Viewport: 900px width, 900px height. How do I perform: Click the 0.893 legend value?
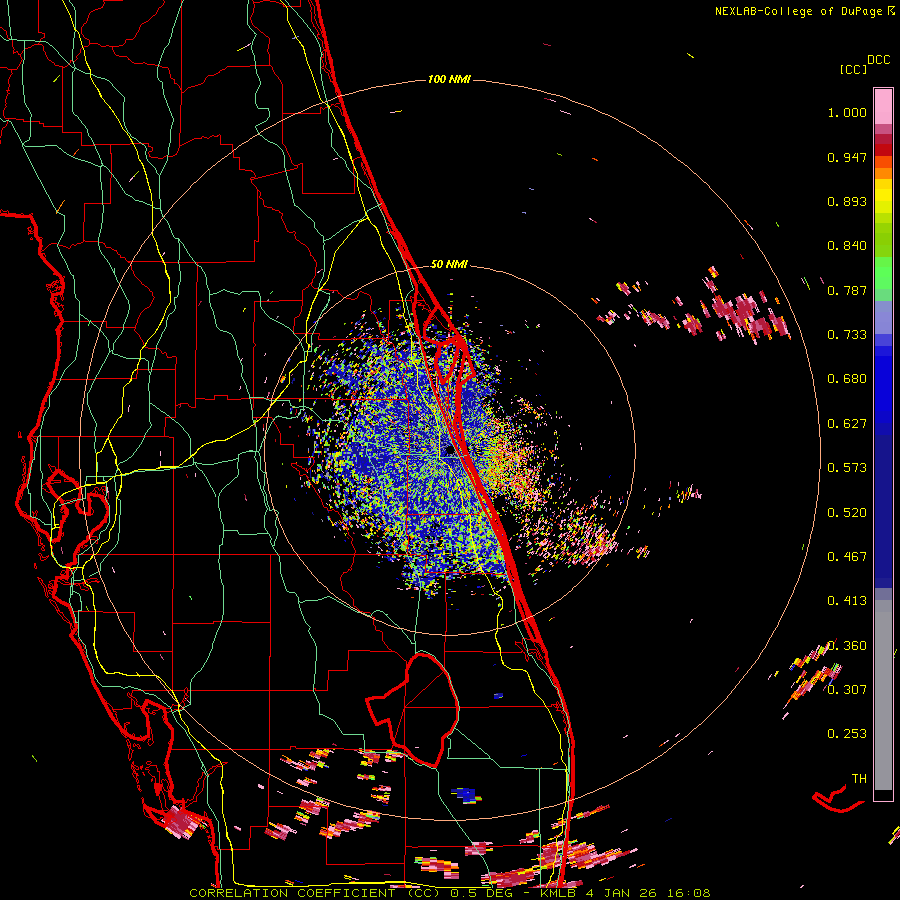(x=847, y=201)
